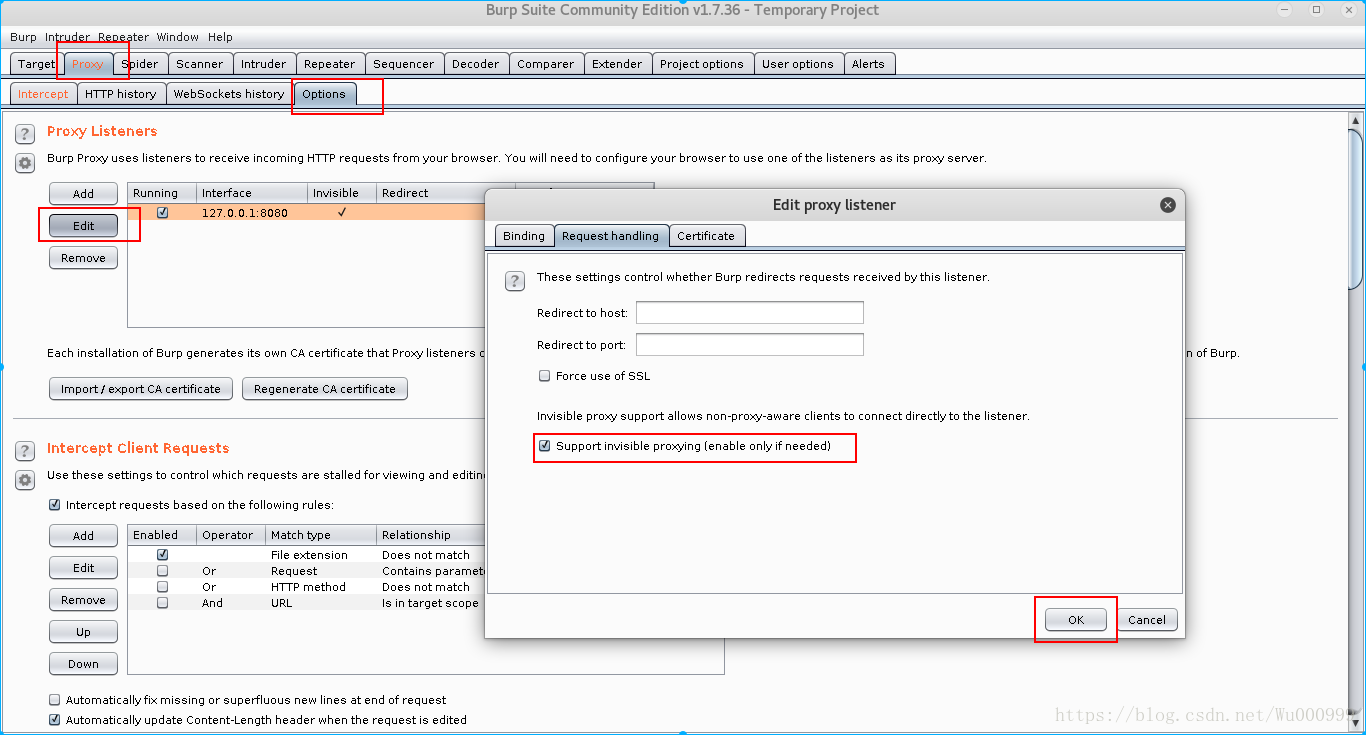Click the Redirect to host field
This screenshot has height=735, width=1366.
(750, 313)
